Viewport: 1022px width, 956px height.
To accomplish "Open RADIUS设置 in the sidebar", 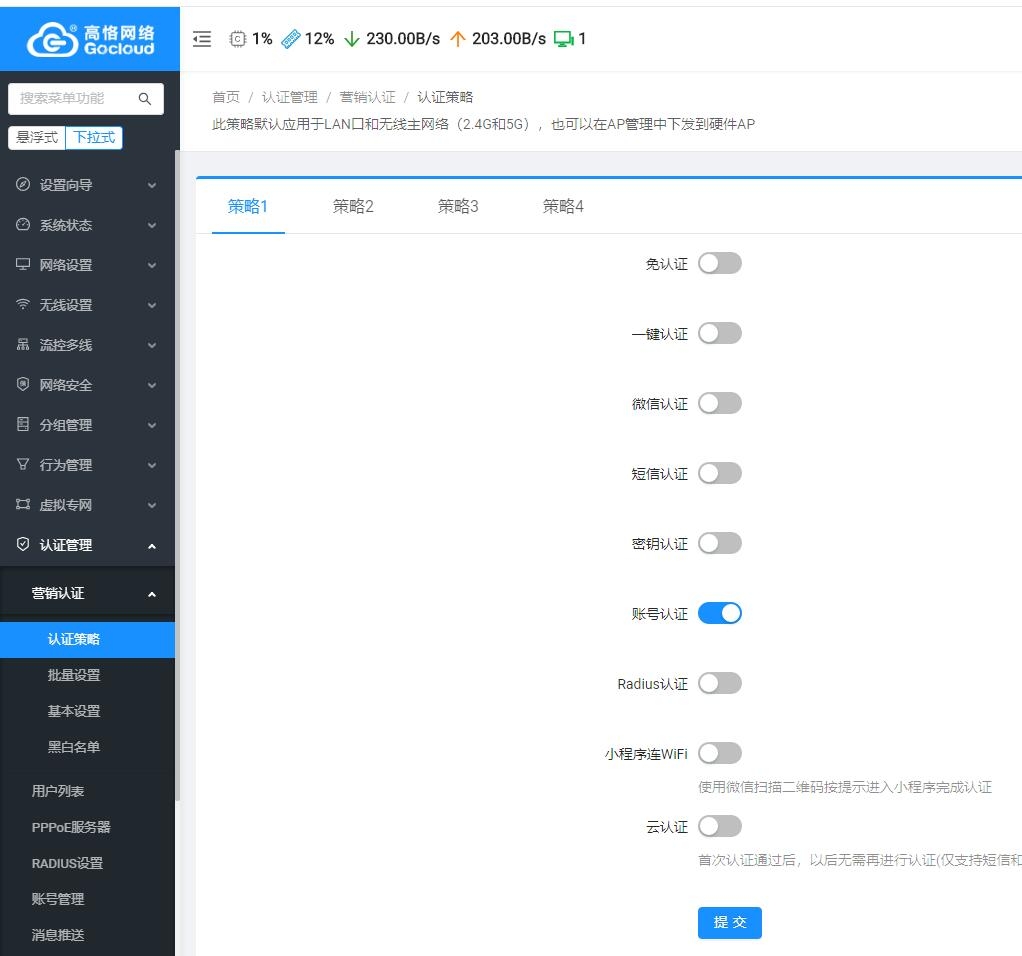I will [x=87, y=863].
